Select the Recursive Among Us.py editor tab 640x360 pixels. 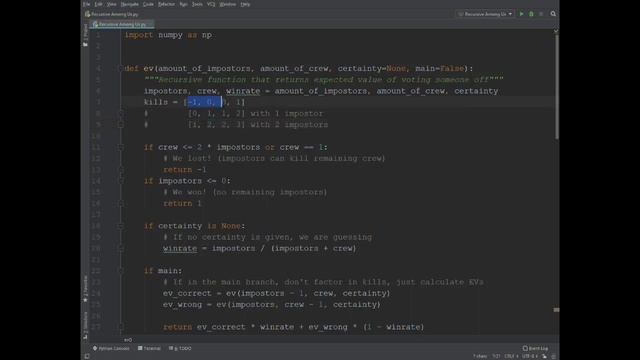pyautogui.click(x=122, y=24)
